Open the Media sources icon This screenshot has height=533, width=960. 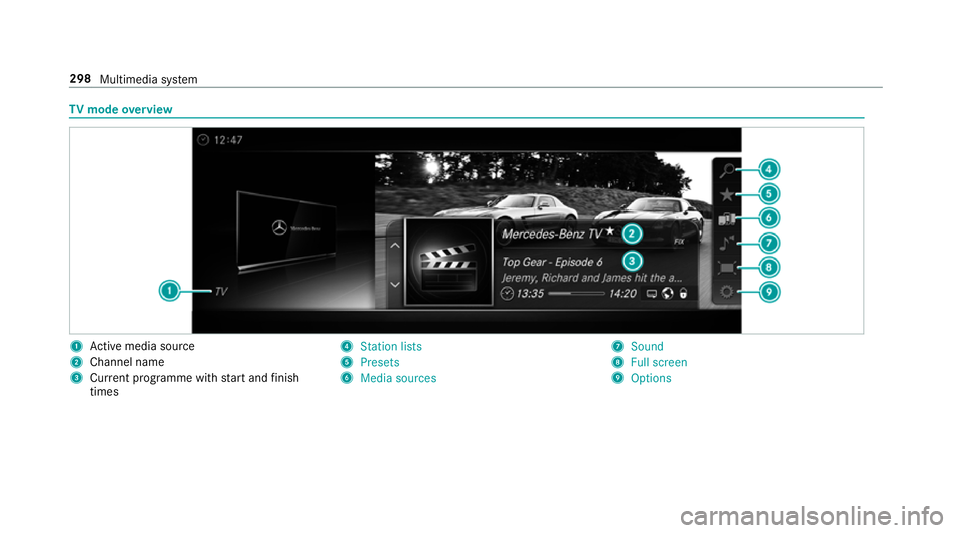click(x=726, y=218)
